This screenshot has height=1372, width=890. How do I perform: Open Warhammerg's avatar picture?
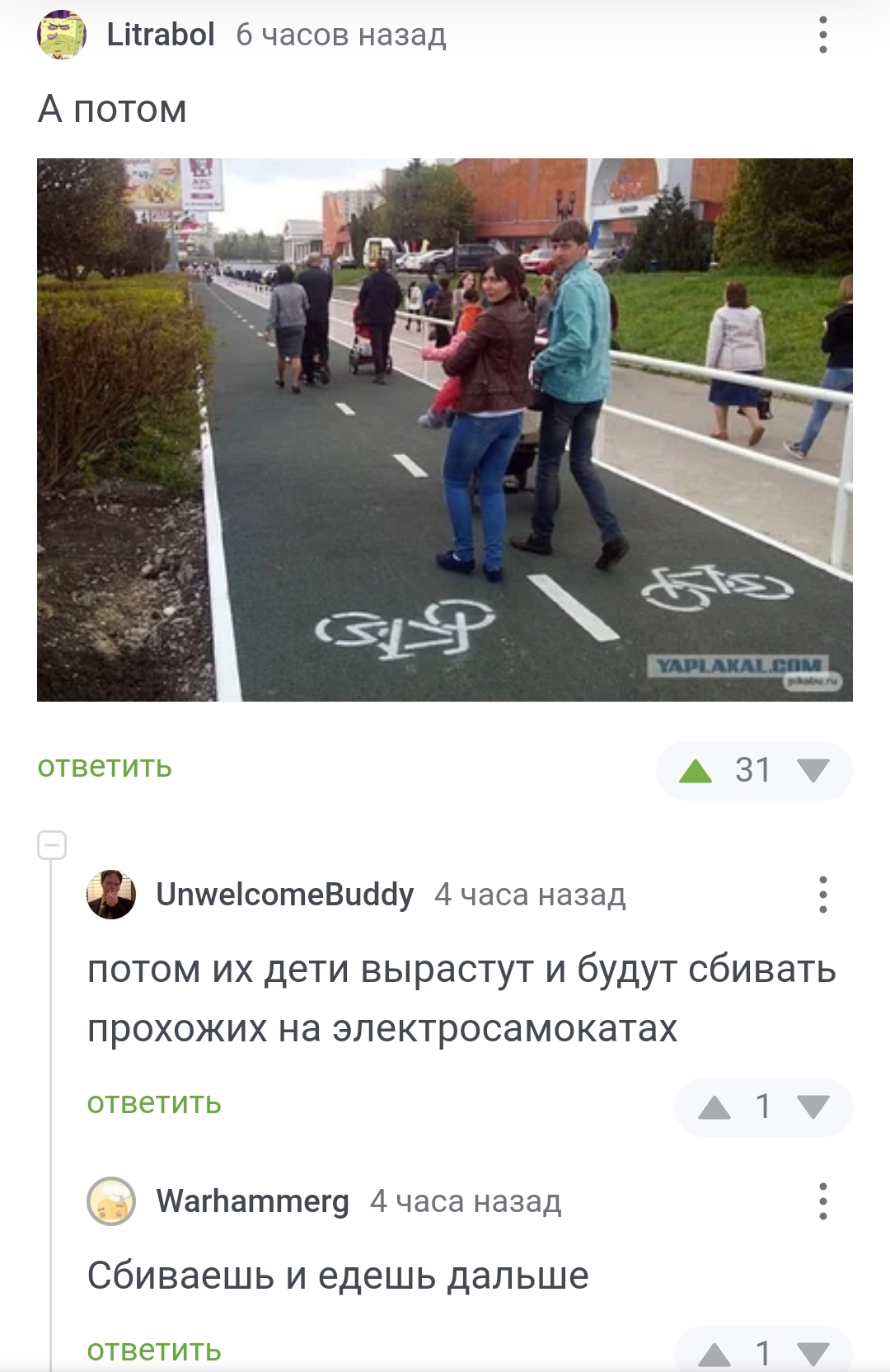111,1201
